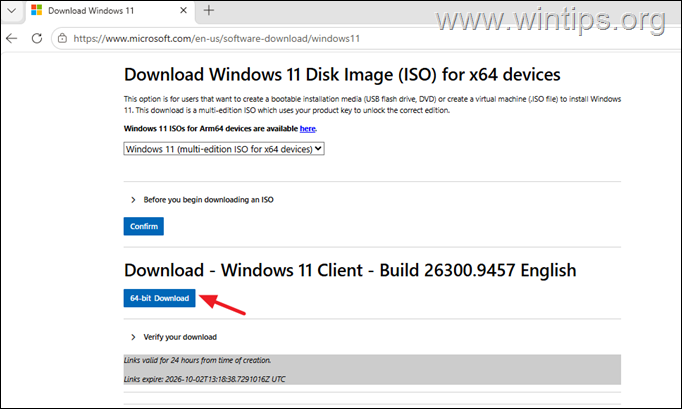Select the 'Download Windows 11 Disk Image (ISO)' heading
Screen dimensions: 682x409
click(342, 74)
